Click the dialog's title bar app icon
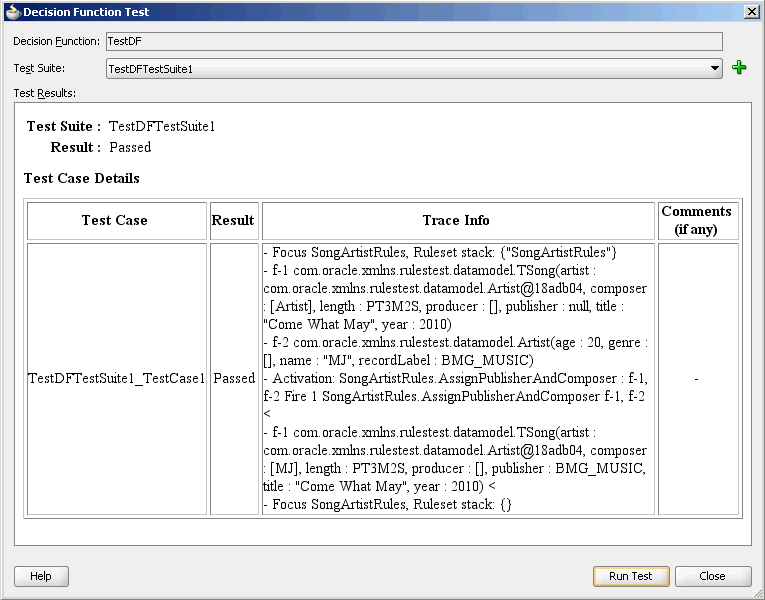 (13, 12)
